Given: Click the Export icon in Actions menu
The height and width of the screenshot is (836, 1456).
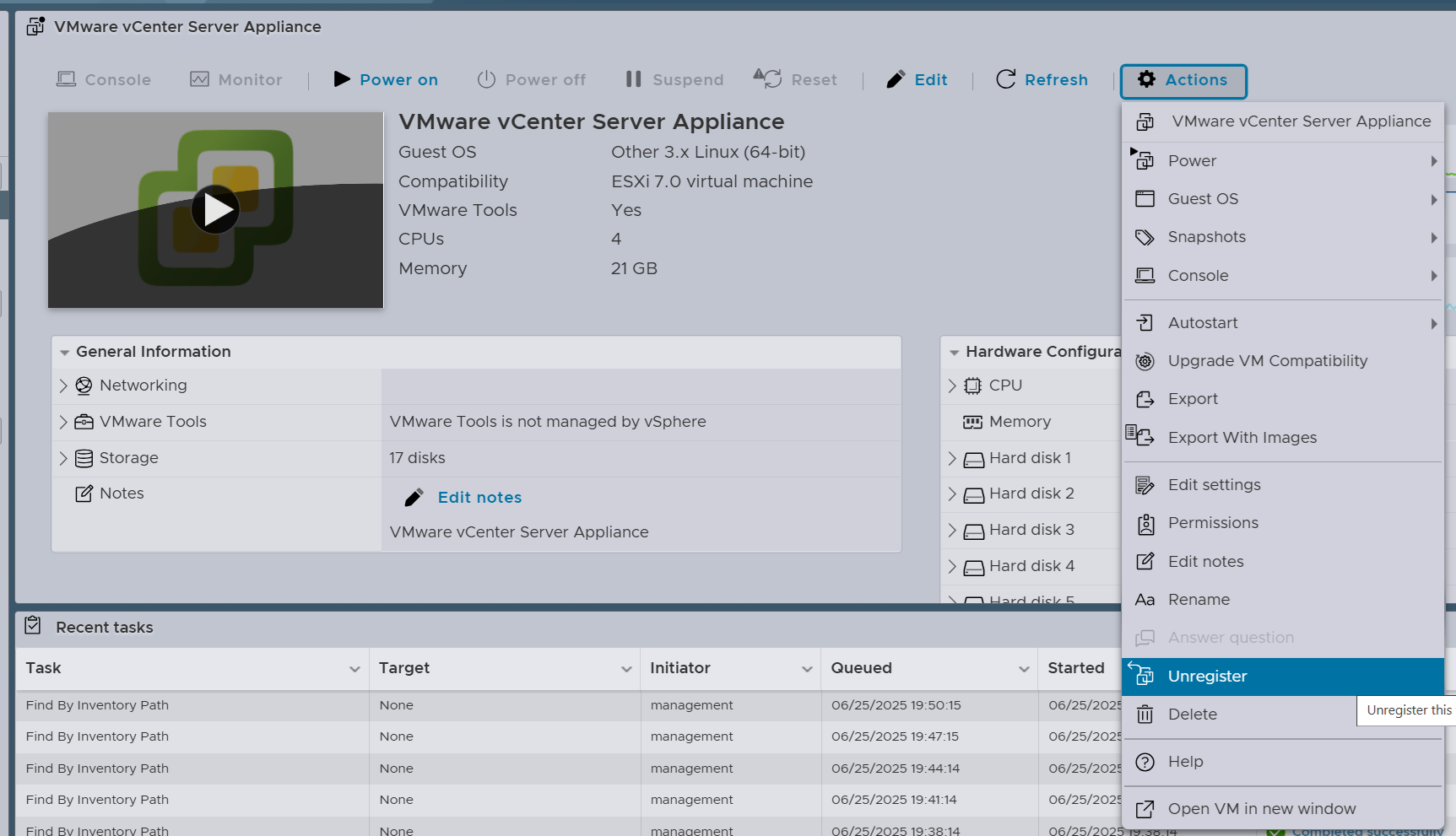Looking at the screenshot, I should tap(1145, 399).
